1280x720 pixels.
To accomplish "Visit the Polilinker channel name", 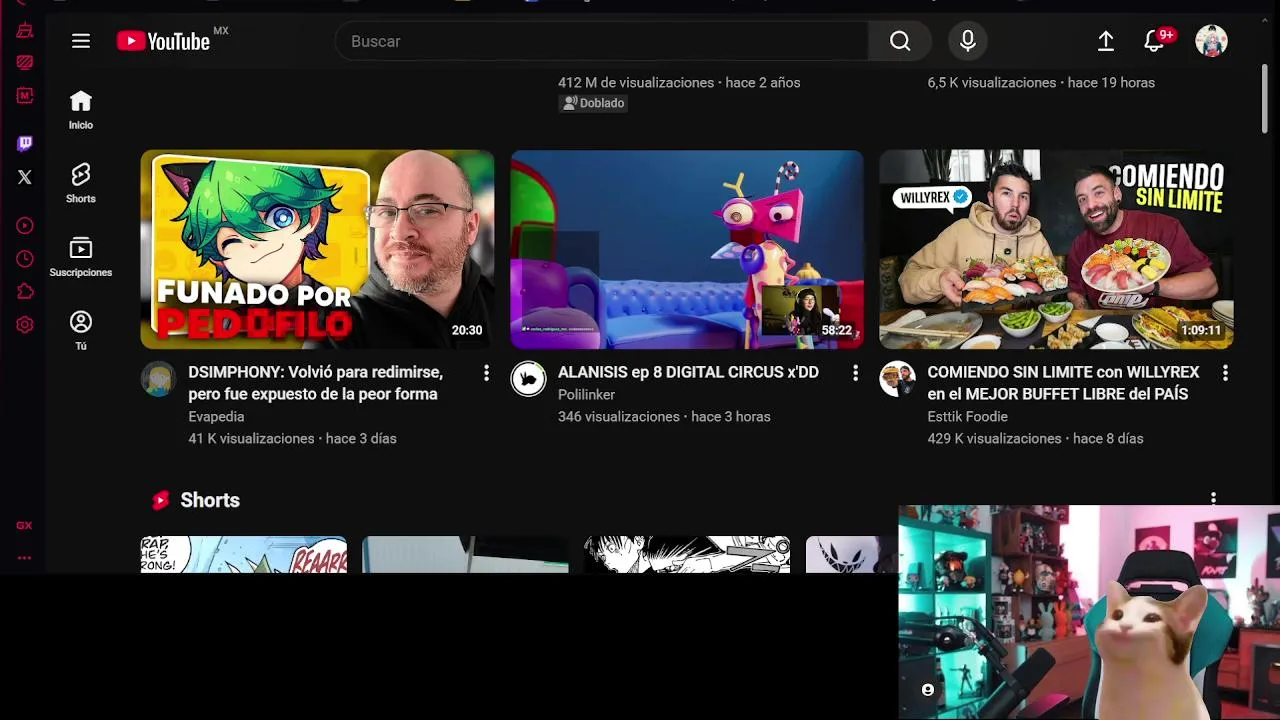I will coord(586,394).
